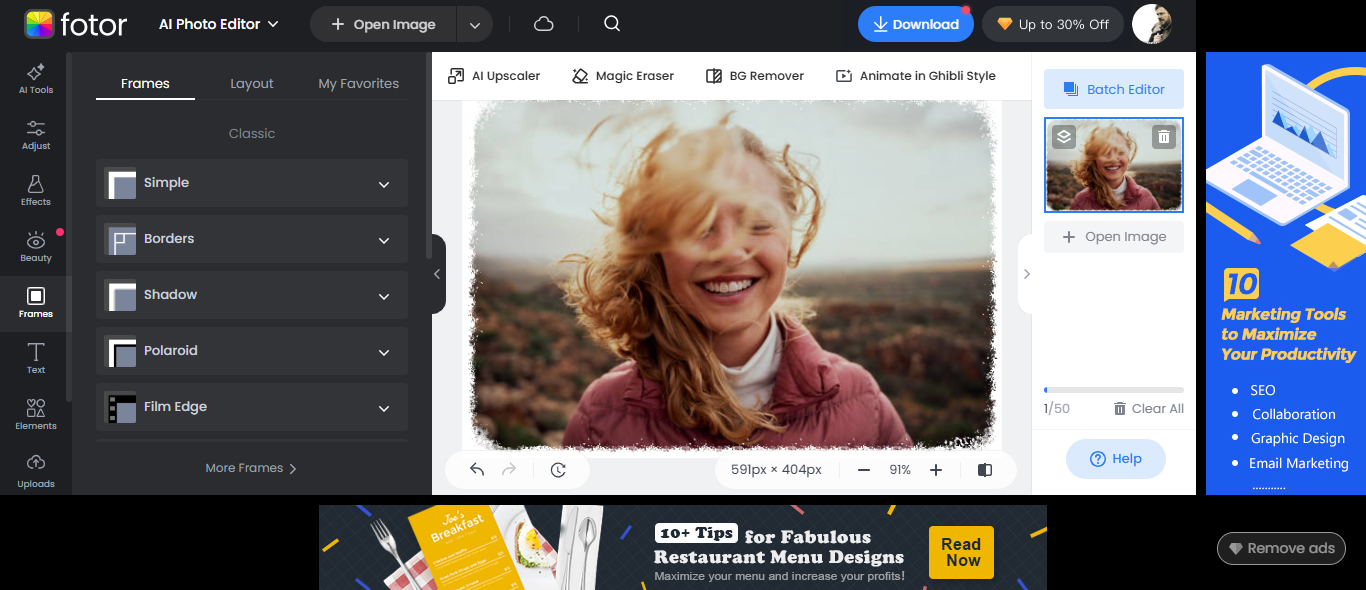Select the Frames sidebar tool
This screenshot has height=590, width=1366.
pyautogui.click(x=36, y=302)
